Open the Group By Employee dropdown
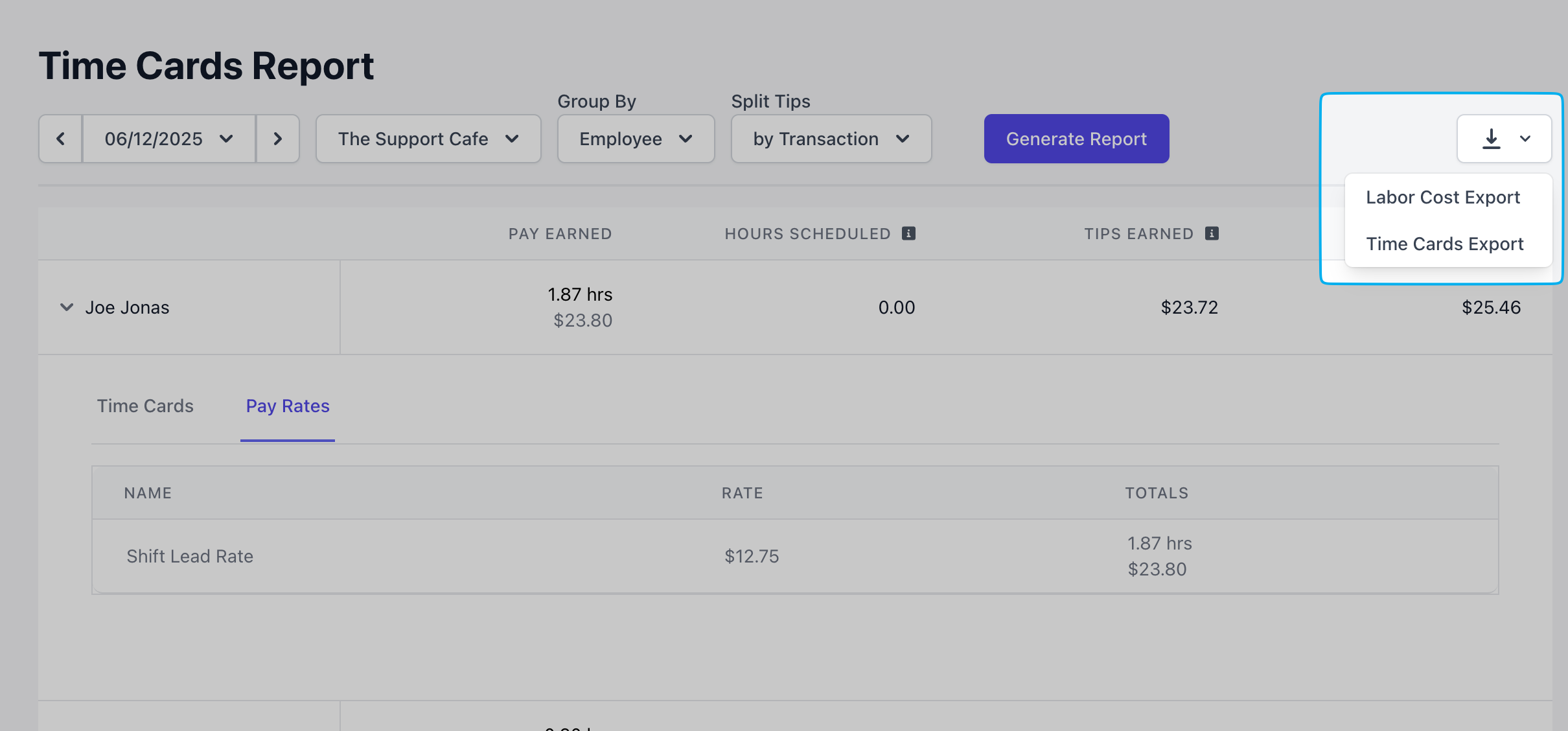Image resolution: width=1568 pixels, height=731 pixels. pyautogui.click(x=636, y=139)
